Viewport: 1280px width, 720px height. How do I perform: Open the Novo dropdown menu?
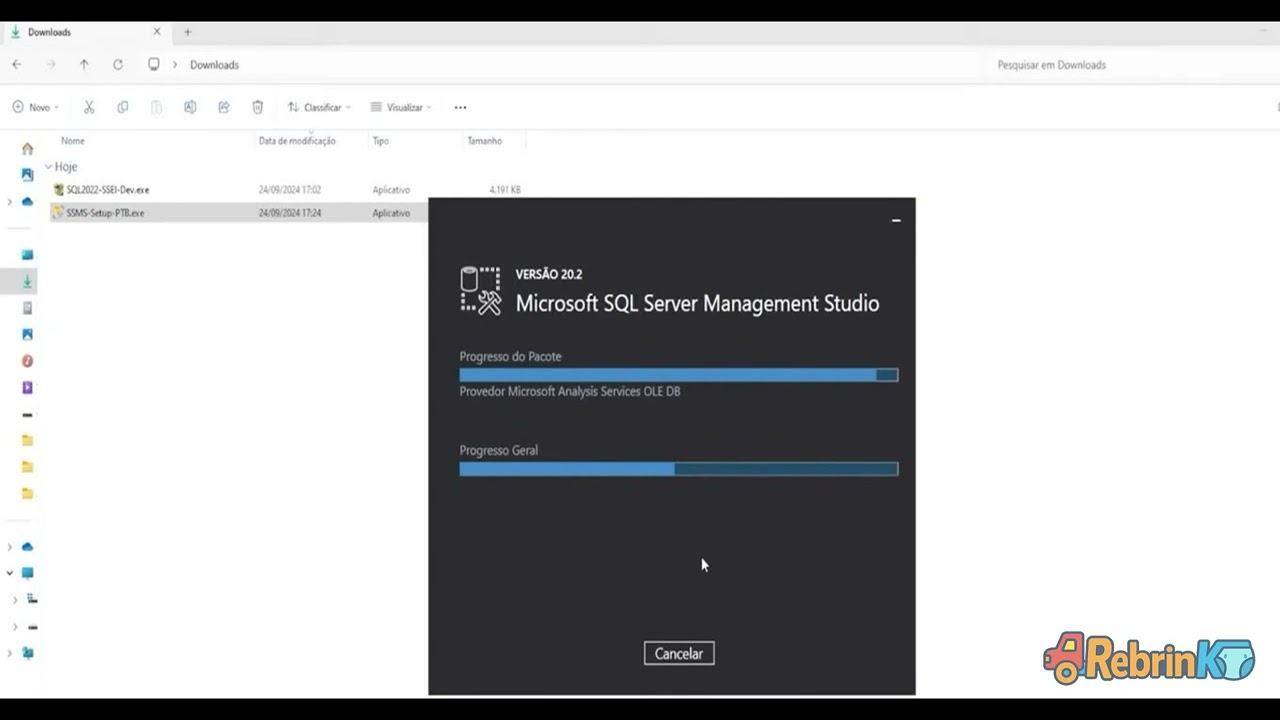[x=36, y=107]
